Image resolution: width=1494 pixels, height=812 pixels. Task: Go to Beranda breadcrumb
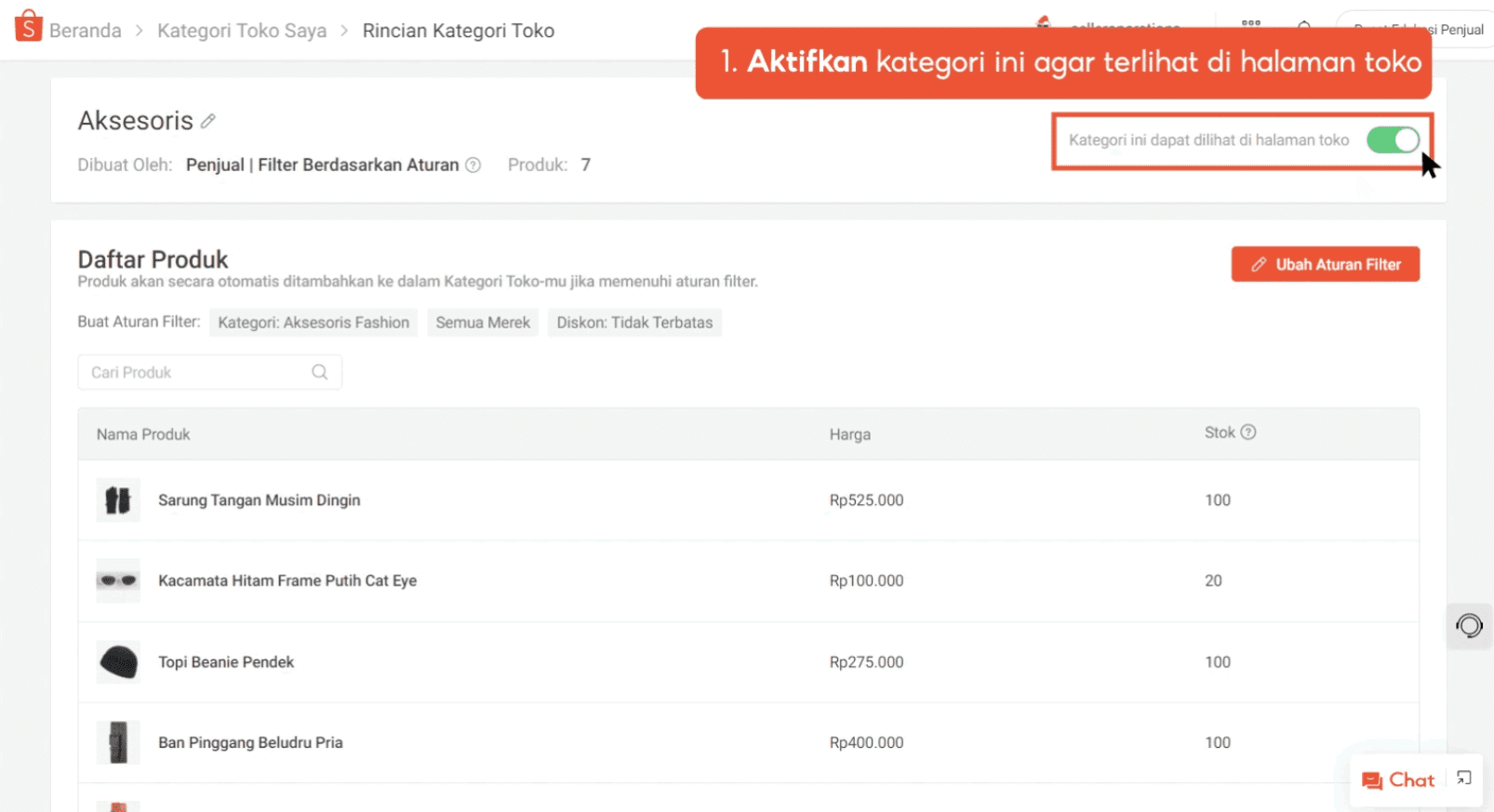click(85, 31)
